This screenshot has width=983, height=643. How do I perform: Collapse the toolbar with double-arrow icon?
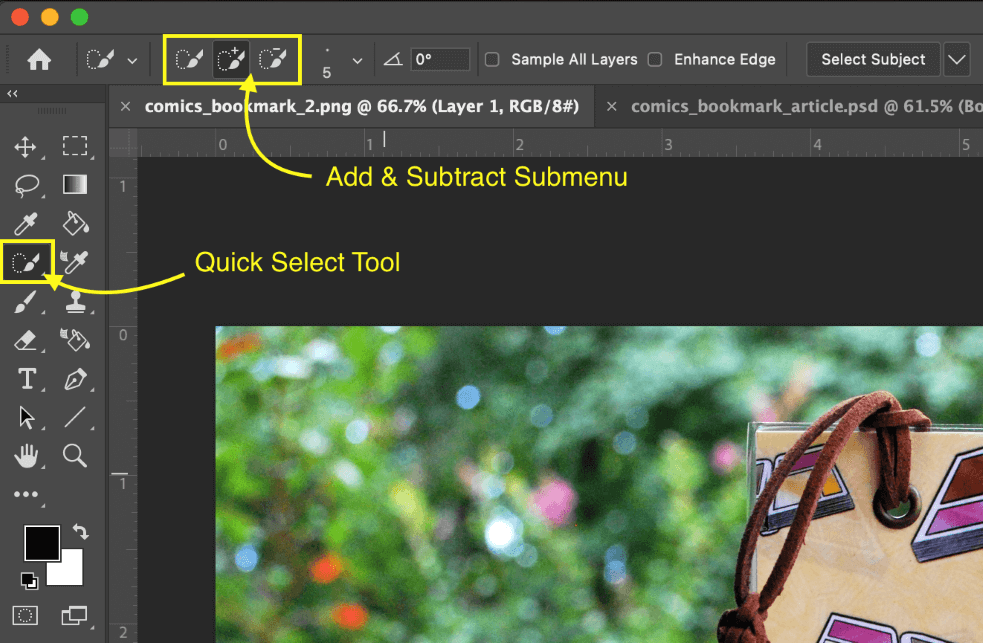(13, 93)
